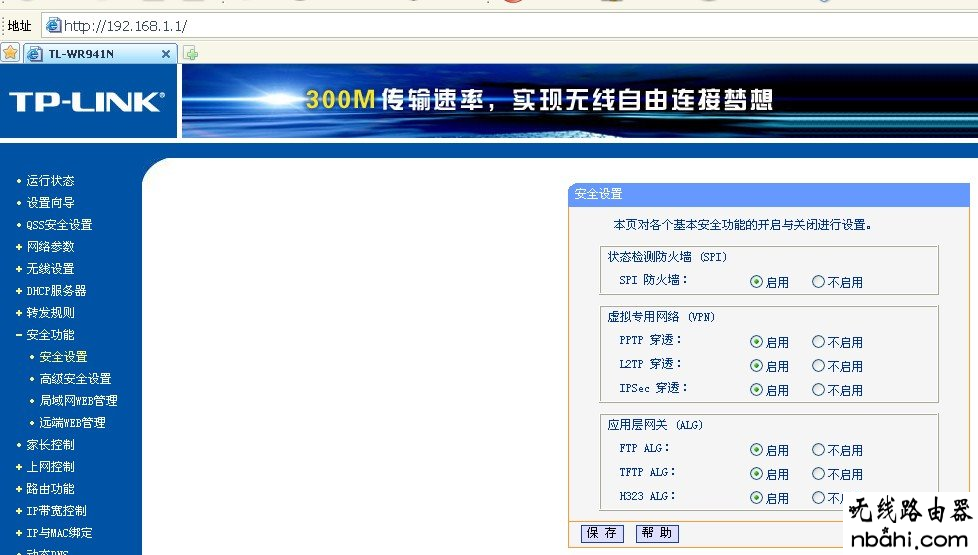The height and width of the screenshot is (555, 978).
Task: Click the 帮助 (Help) button
Action: point(657,533)
